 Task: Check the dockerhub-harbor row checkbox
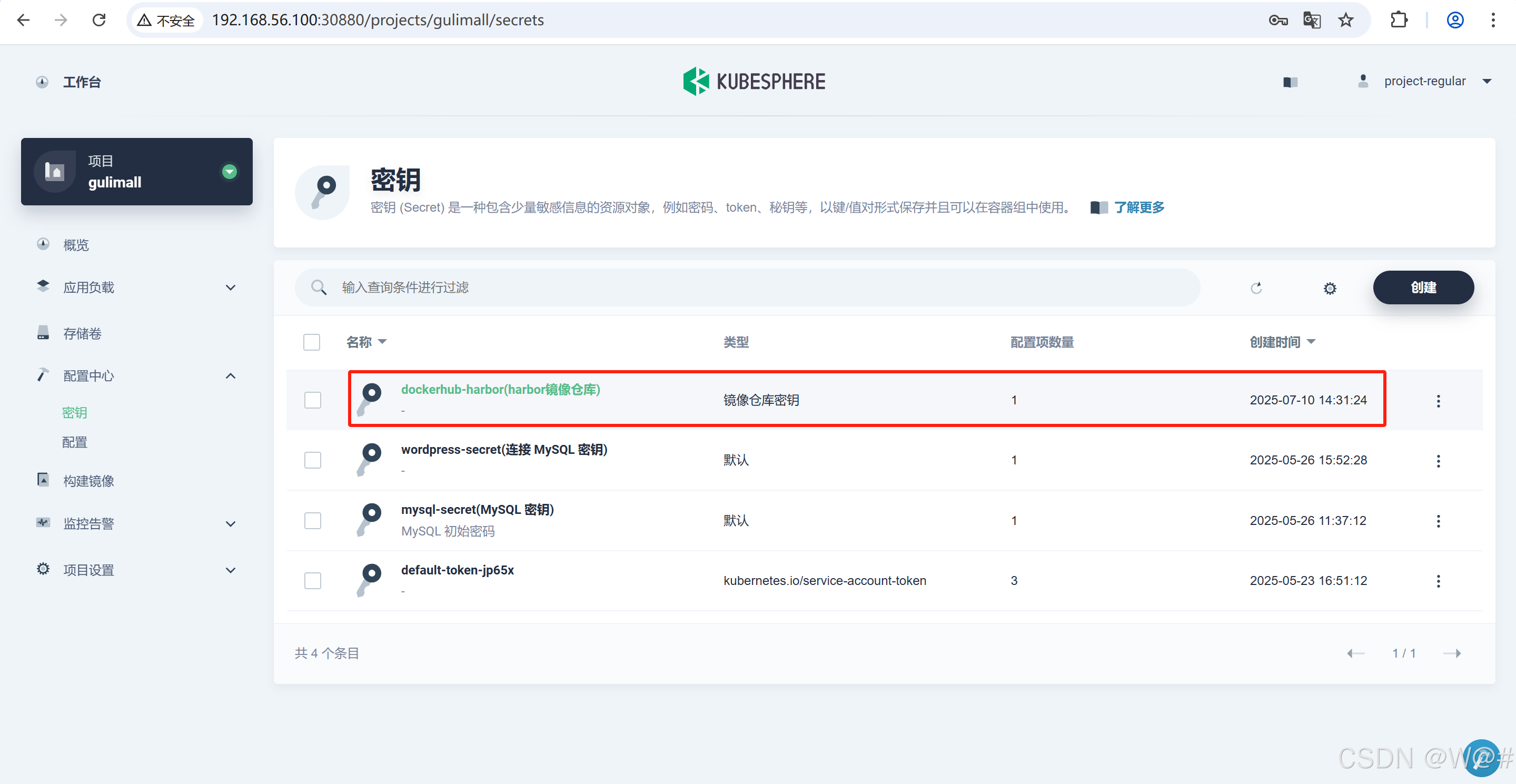tap(312, 400)
